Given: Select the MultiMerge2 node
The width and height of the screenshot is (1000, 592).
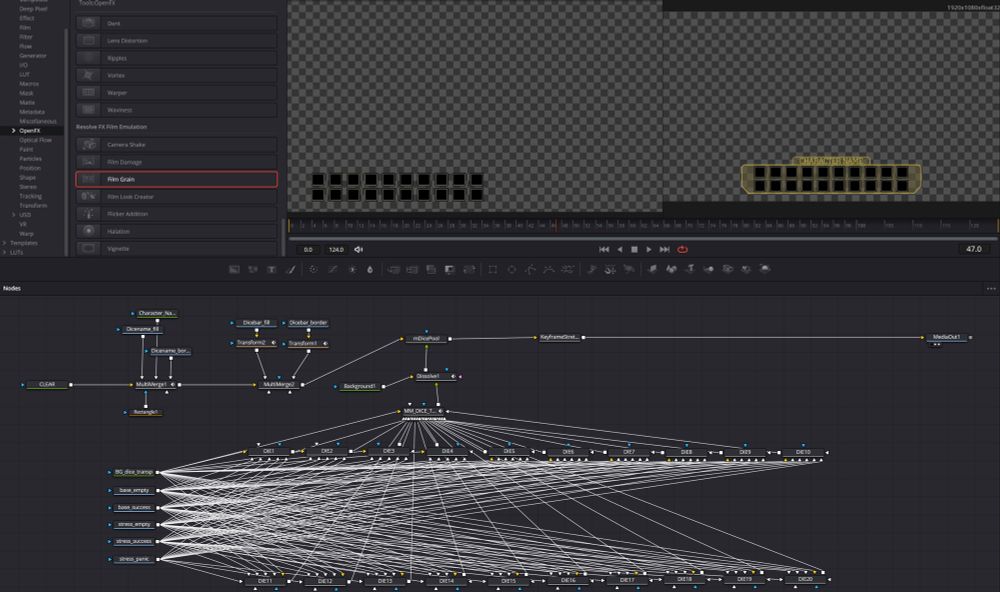Looking at the screenshot, I should 279,385.
